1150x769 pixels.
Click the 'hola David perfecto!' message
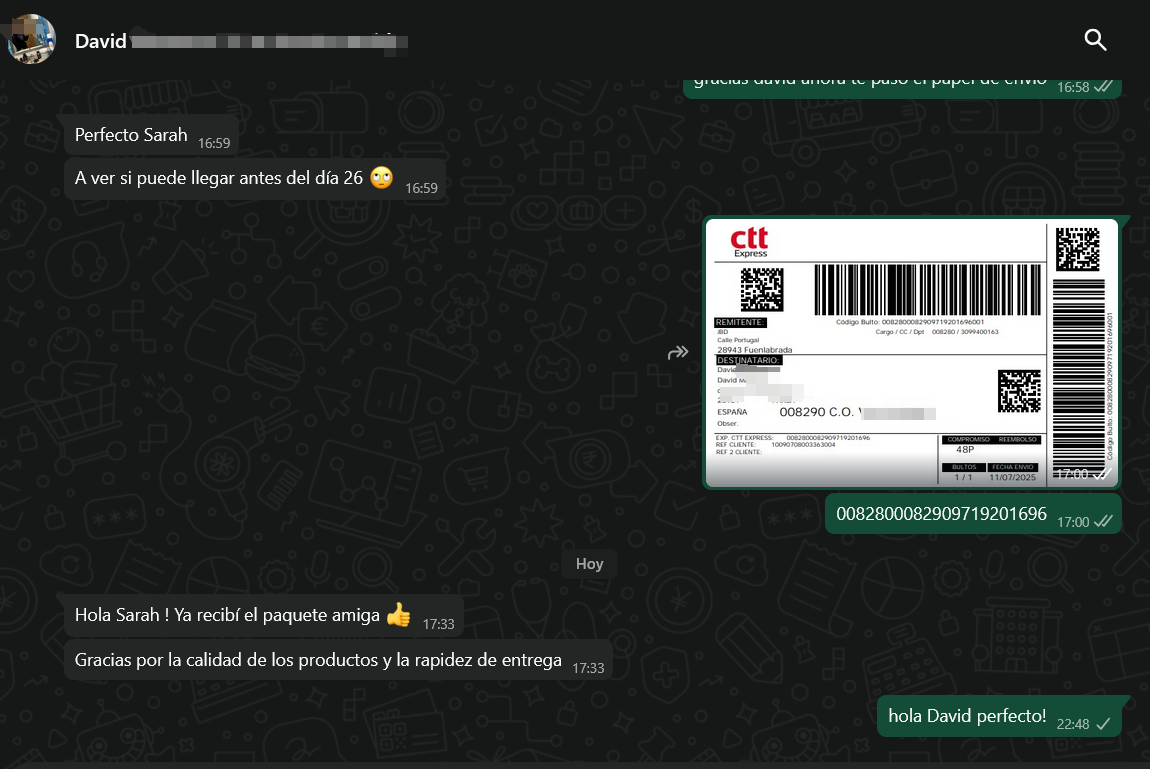tap(1003, 716)
